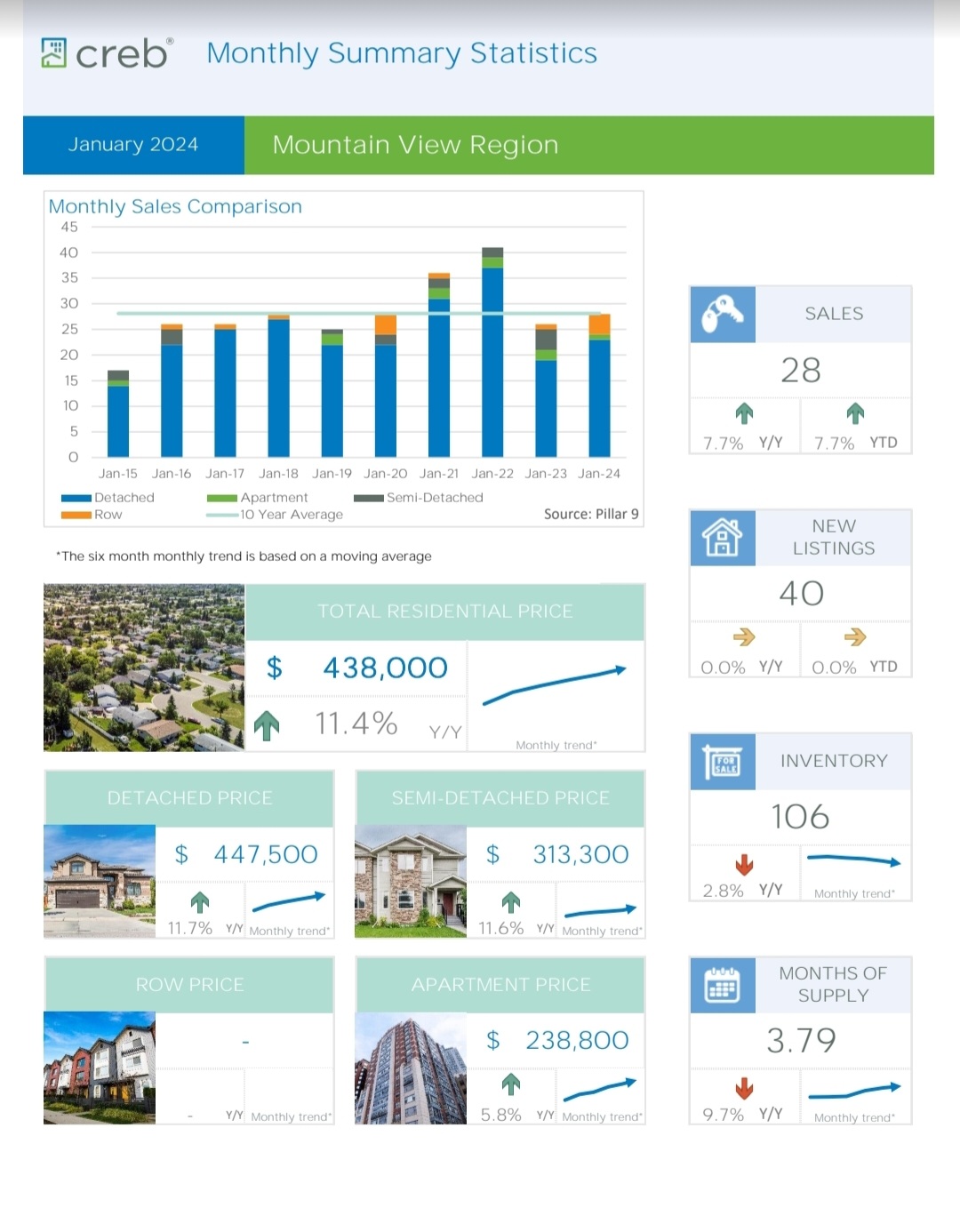
Task: Select the January 2024 blue tab
Action: pos(133,145)
